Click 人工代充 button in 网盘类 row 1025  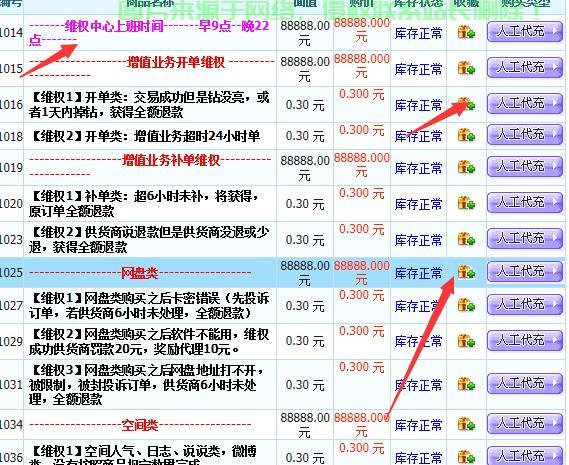[525, 272]
